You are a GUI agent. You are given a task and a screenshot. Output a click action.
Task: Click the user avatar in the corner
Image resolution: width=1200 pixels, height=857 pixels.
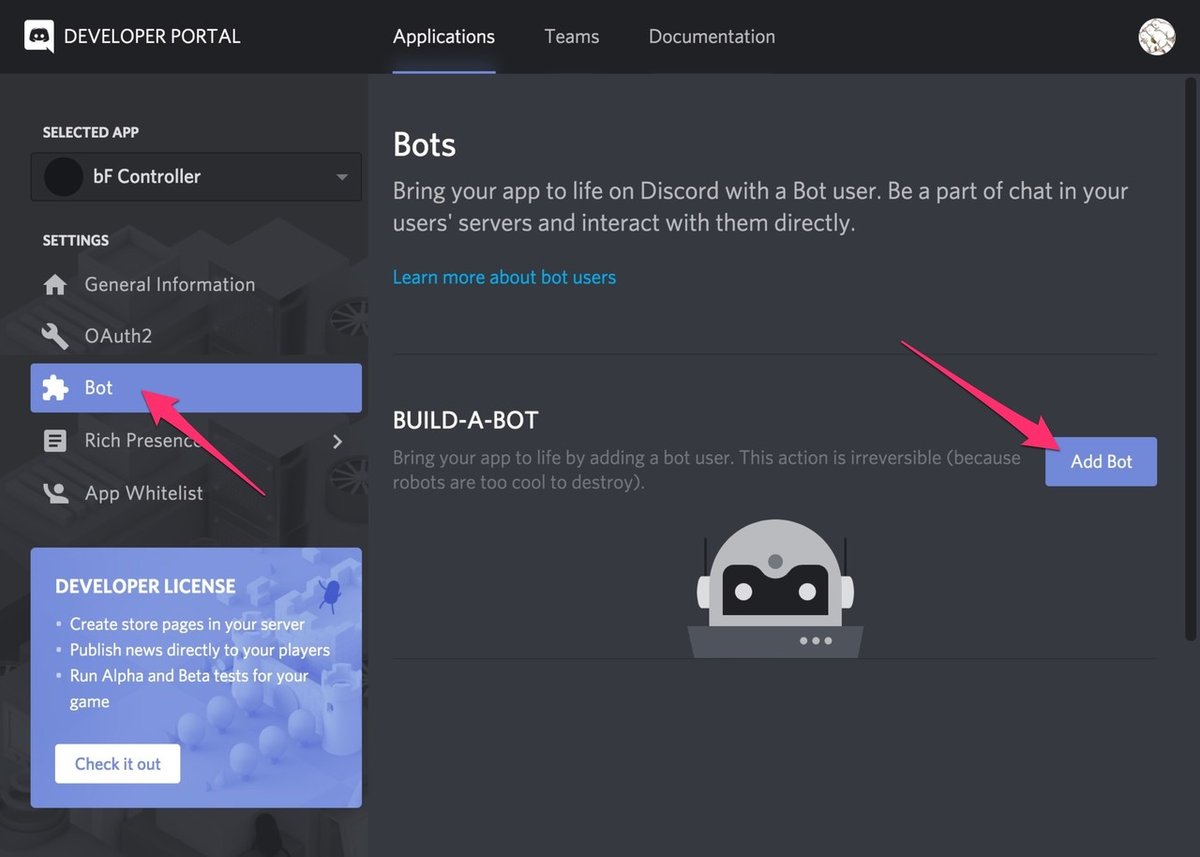tap(1156, 37)
